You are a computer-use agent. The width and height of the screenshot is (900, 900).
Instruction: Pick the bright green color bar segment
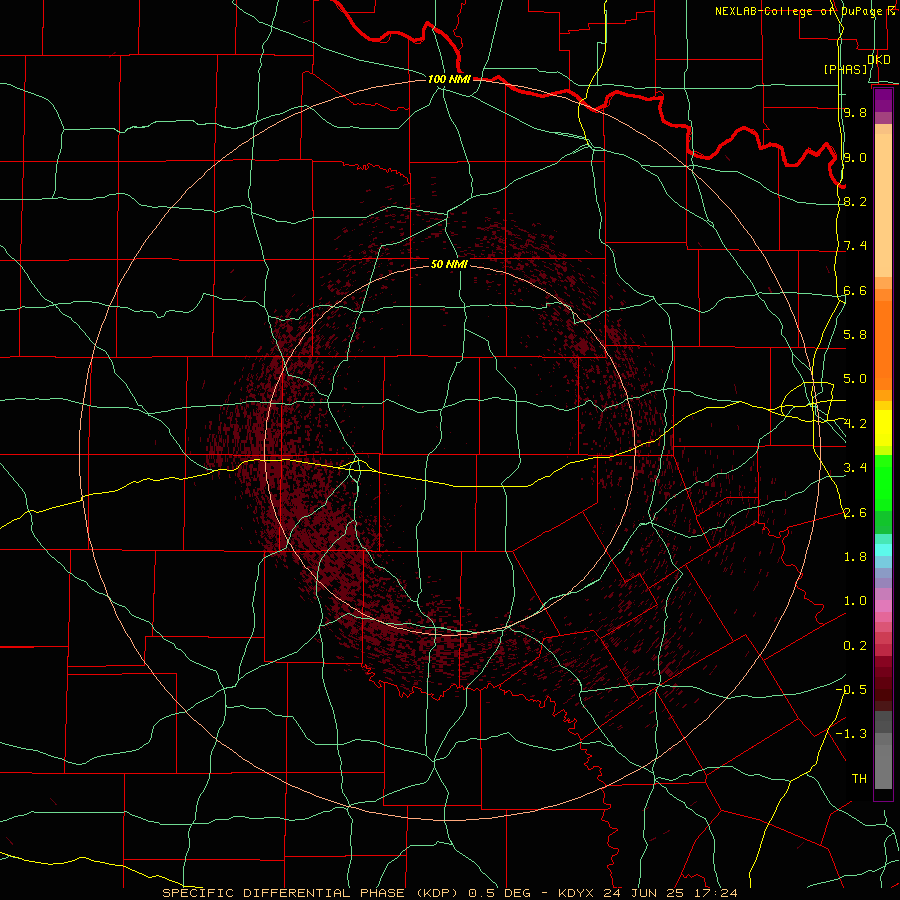883,481
